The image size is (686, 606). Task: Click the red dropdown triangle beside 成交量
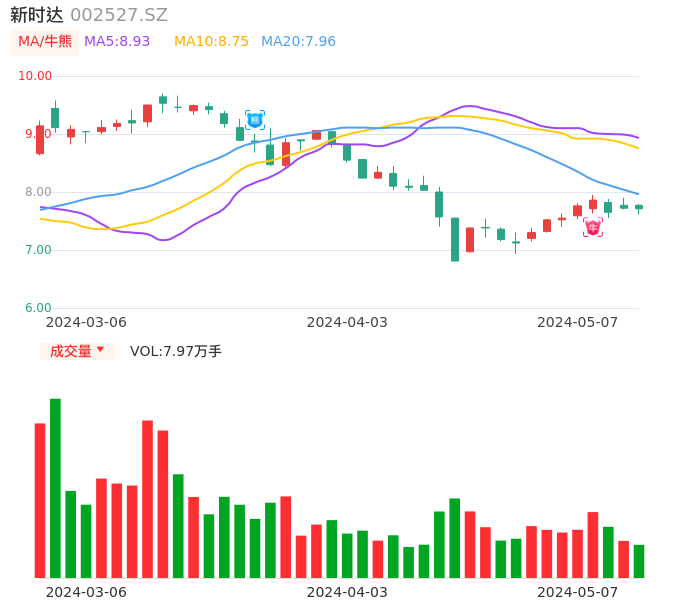point(100,350)
